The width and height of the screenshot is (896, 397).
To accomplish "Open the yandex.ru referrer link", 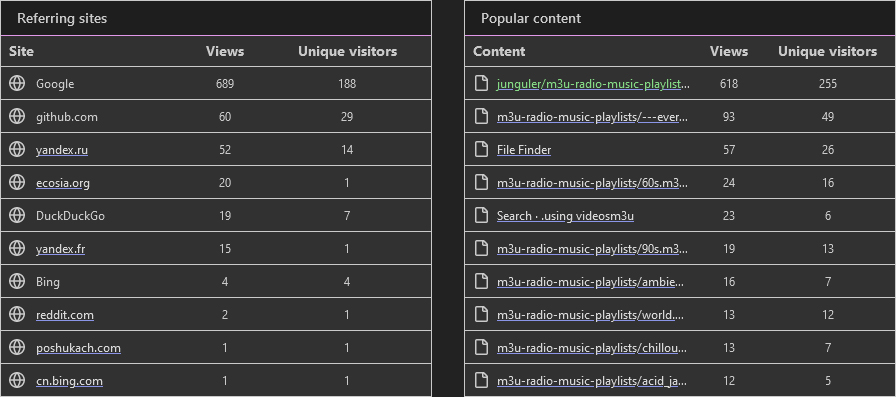I will [62, 150].
